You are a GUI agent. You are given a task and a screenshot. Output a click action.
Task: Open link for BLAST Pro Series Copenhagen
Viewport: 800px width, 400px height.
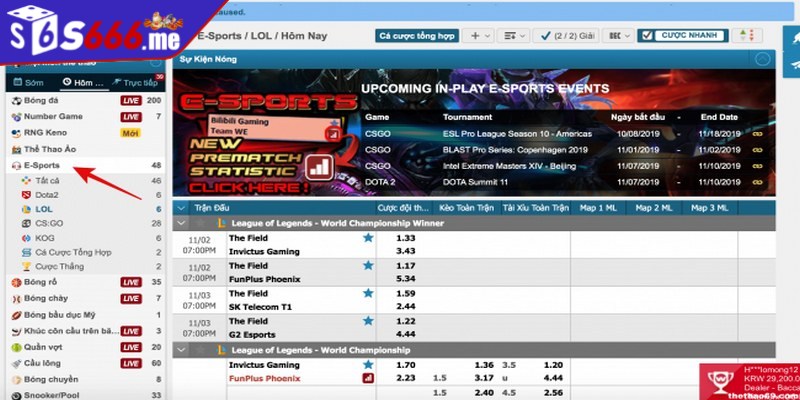(x=757, y=150)
